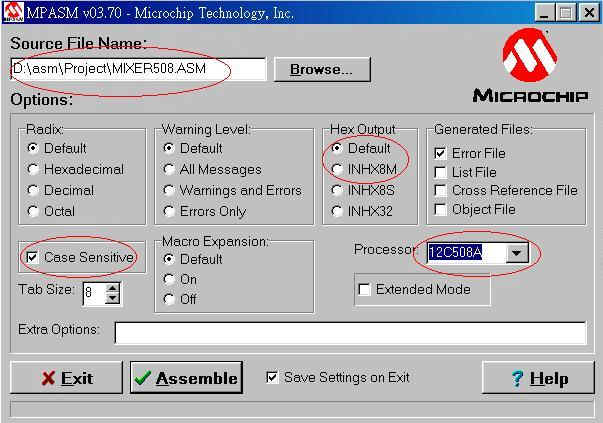The height and width of the screenshot is (423, 603).
Task: Click the Assemble button
Action: (187, 378)
